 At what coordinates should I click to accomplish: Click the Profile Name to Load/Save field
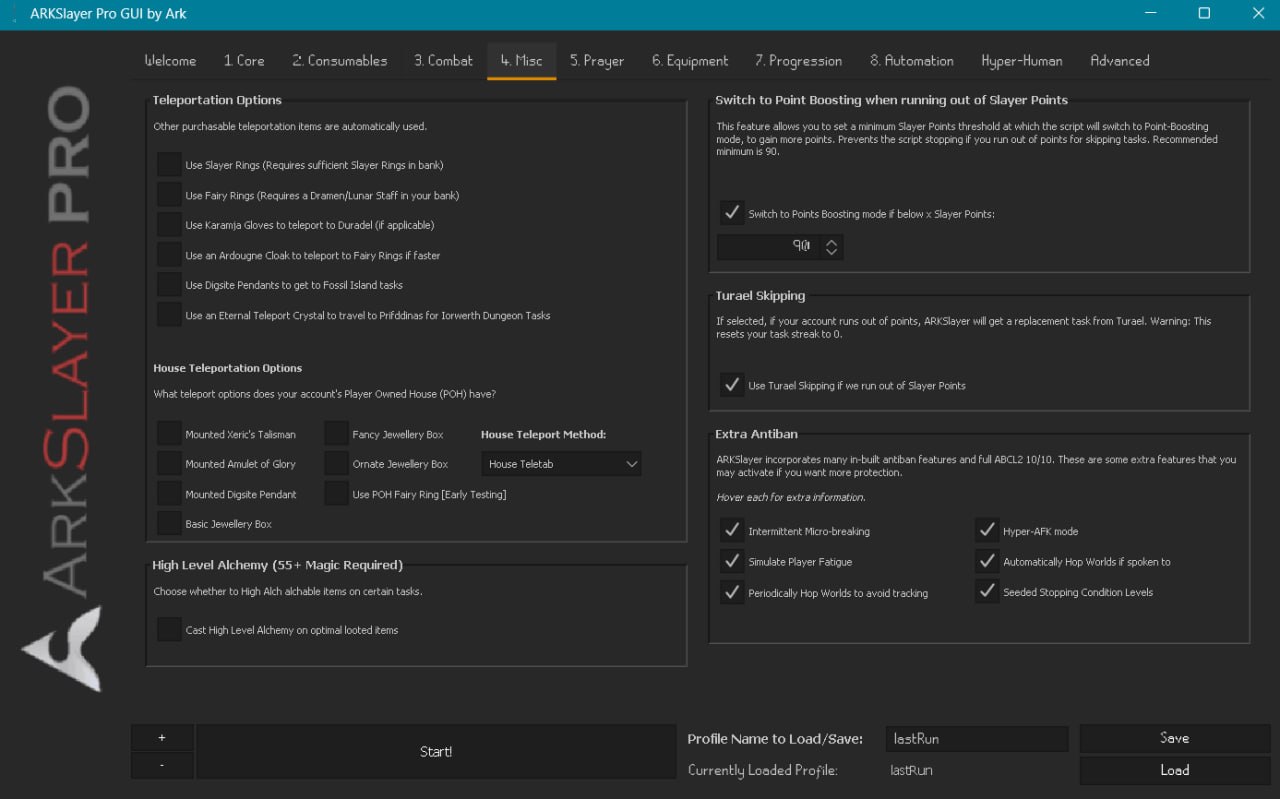(x=977, y=739)
